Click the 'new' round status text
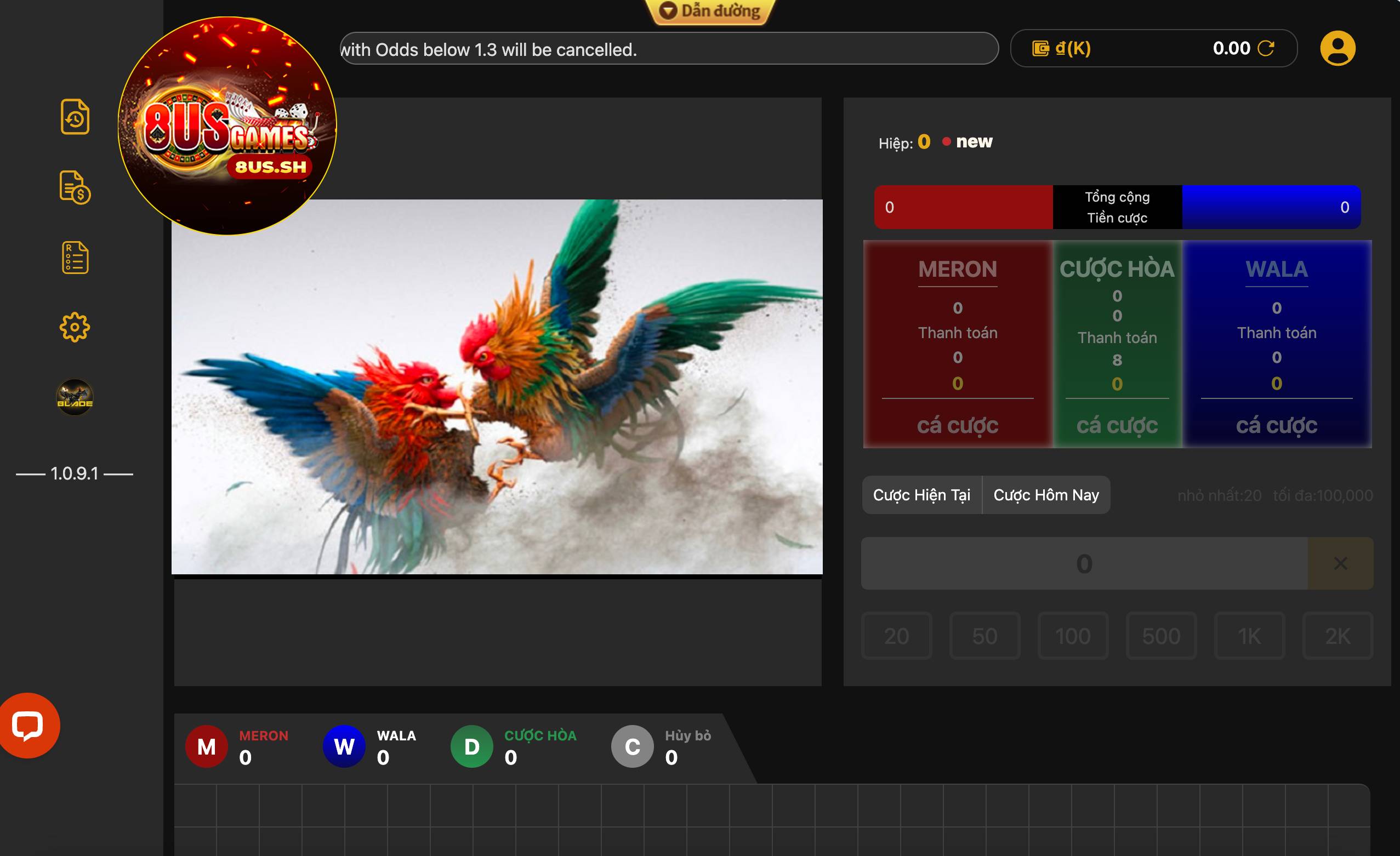The width and height of the screenshot is (1400, 856). tap(974, 141)
